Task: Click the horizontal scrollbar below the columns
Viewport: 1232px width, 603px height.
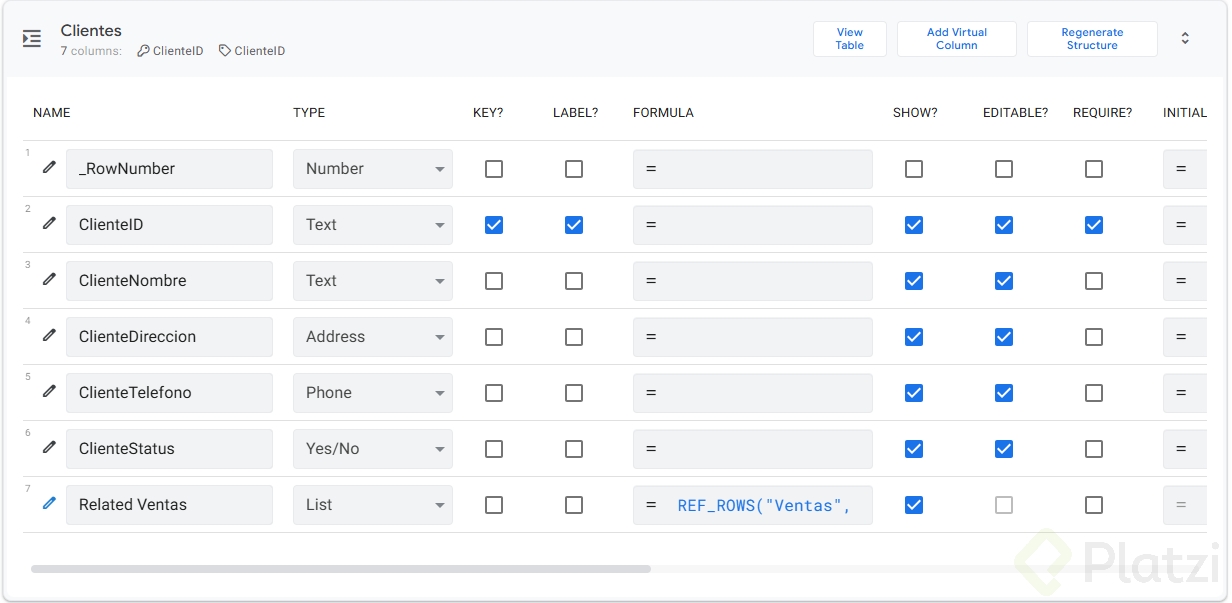Action: pyautogui.click(x=340, y=569)
